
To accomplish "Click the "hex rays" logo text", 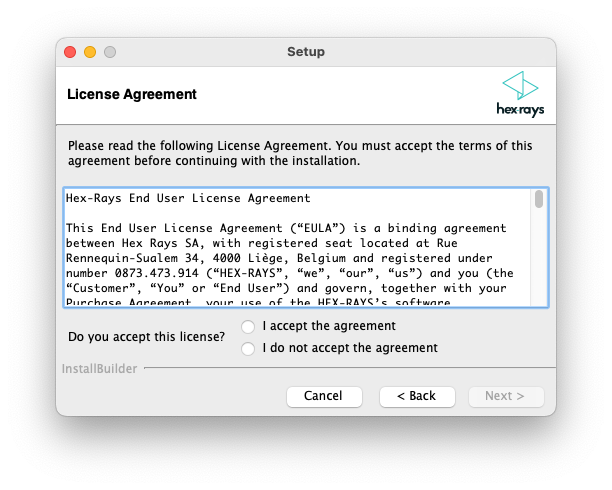I will [520, 109].
